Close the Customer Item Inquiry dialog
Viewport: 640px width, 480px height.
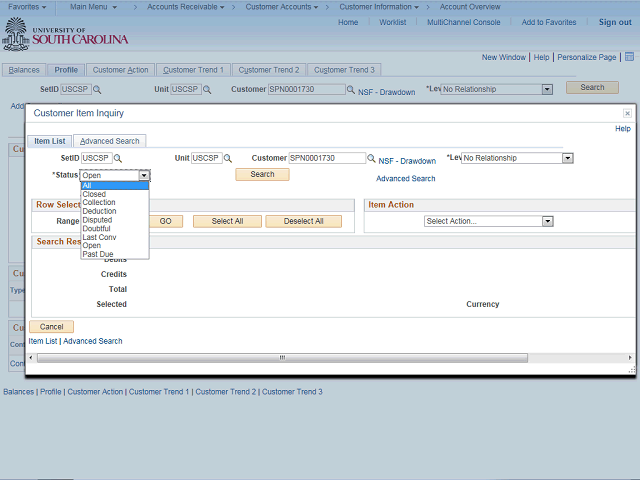click(x=627, y=114)
